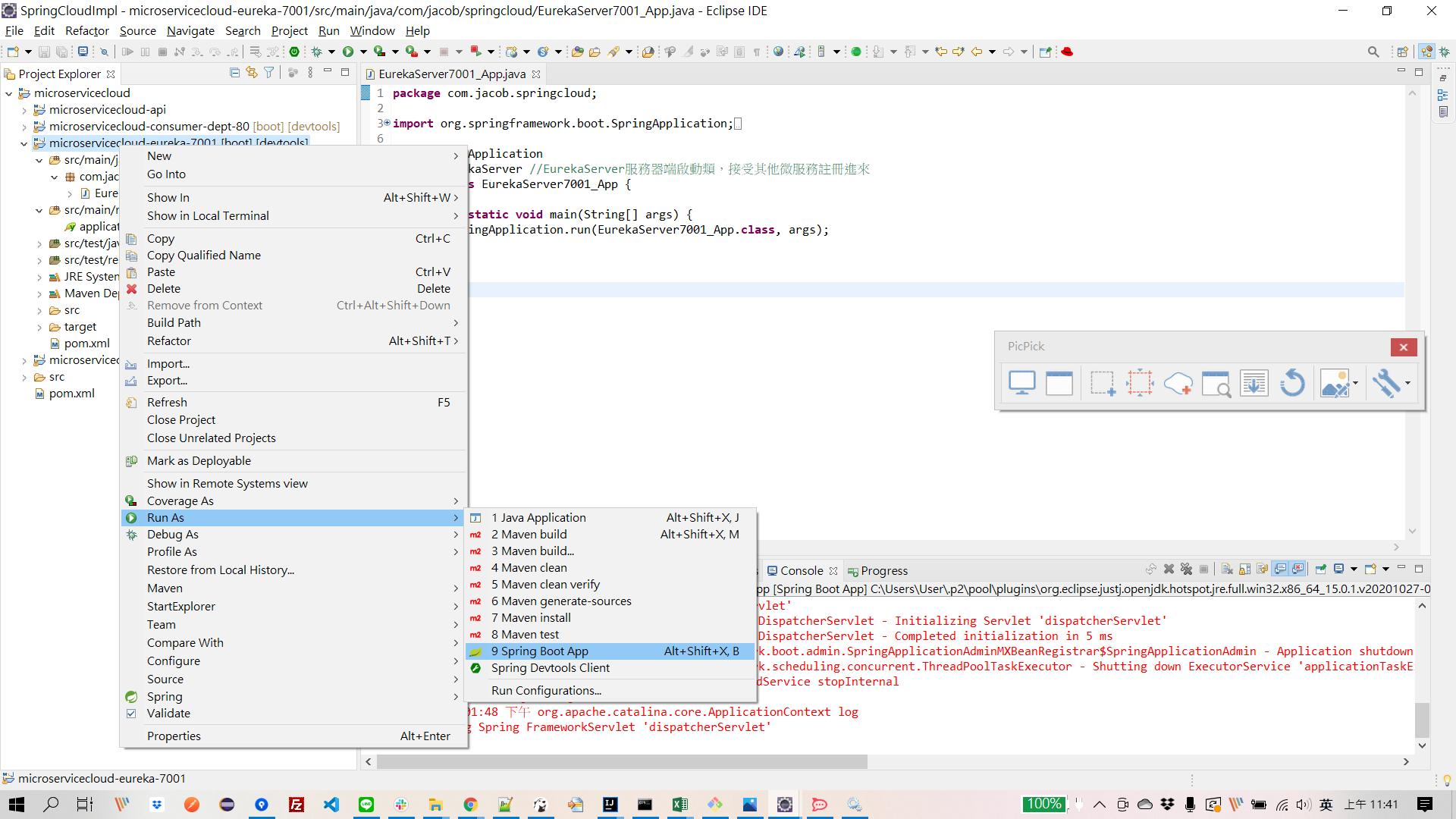1456x819 pixels.
Task: Open the toolbar Search magnifier
Action: pos(1373,52)
